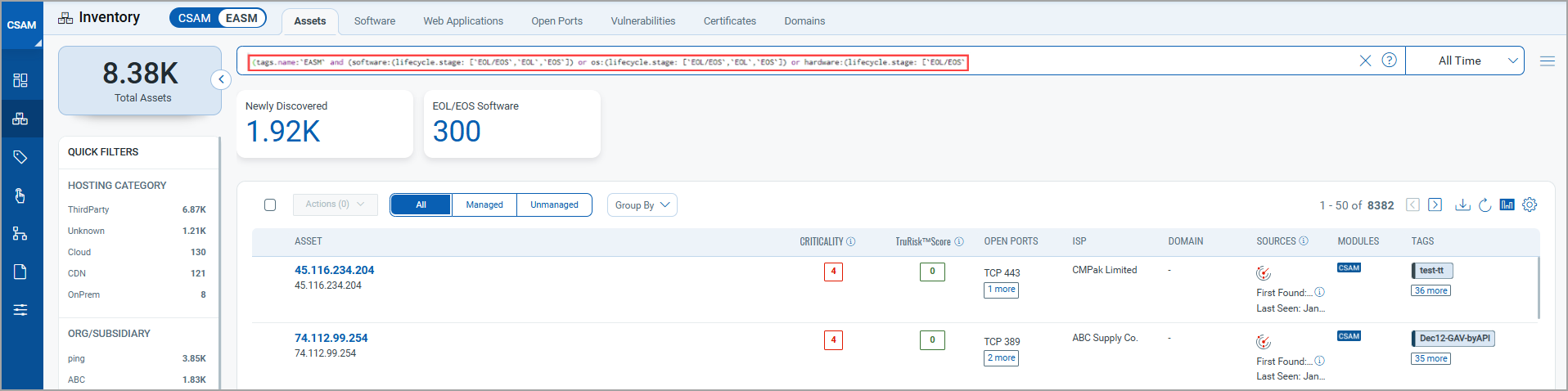Open the chart view icon

1507,204
